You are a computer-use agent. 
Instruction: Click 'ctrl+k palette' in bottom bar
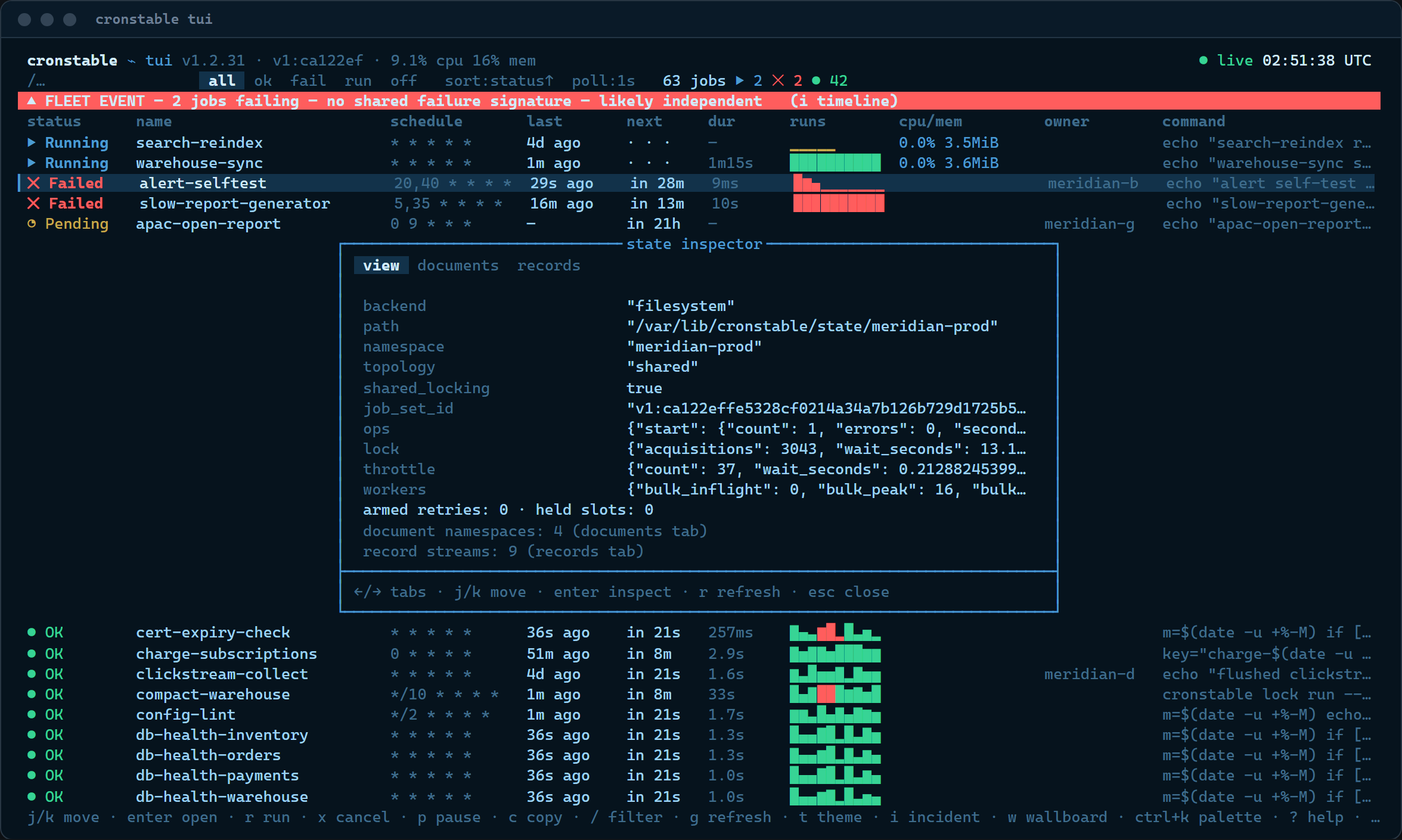[1198, 817]
